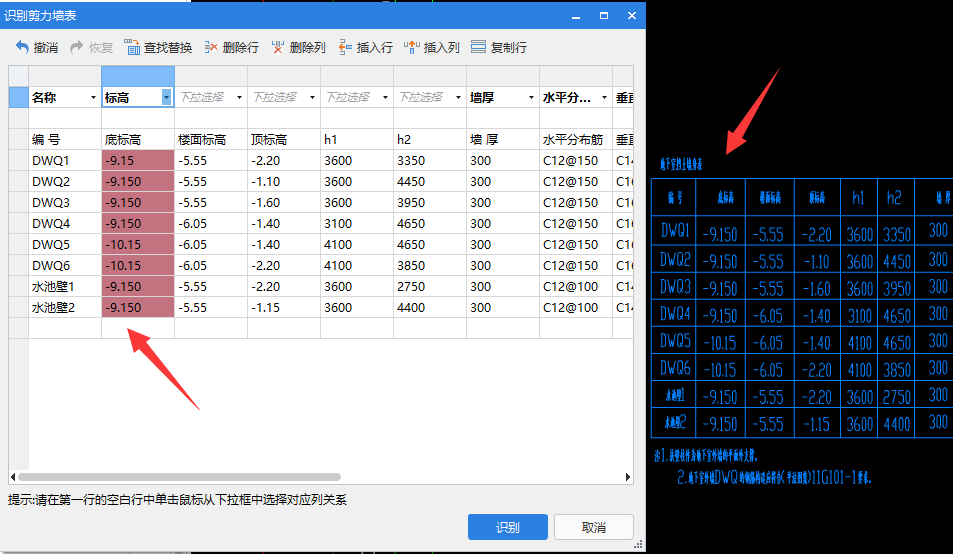Screen dimensions: 953x554
Task: Select cell DWQ1 in 编号 column
Action: (65, 160)
